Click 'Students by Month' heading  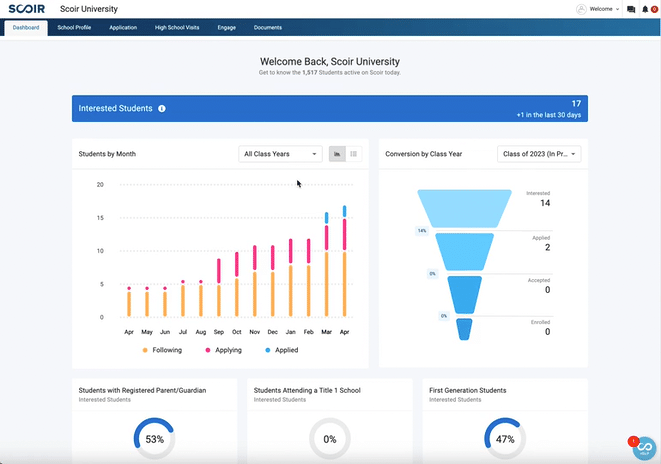[107, 154]
